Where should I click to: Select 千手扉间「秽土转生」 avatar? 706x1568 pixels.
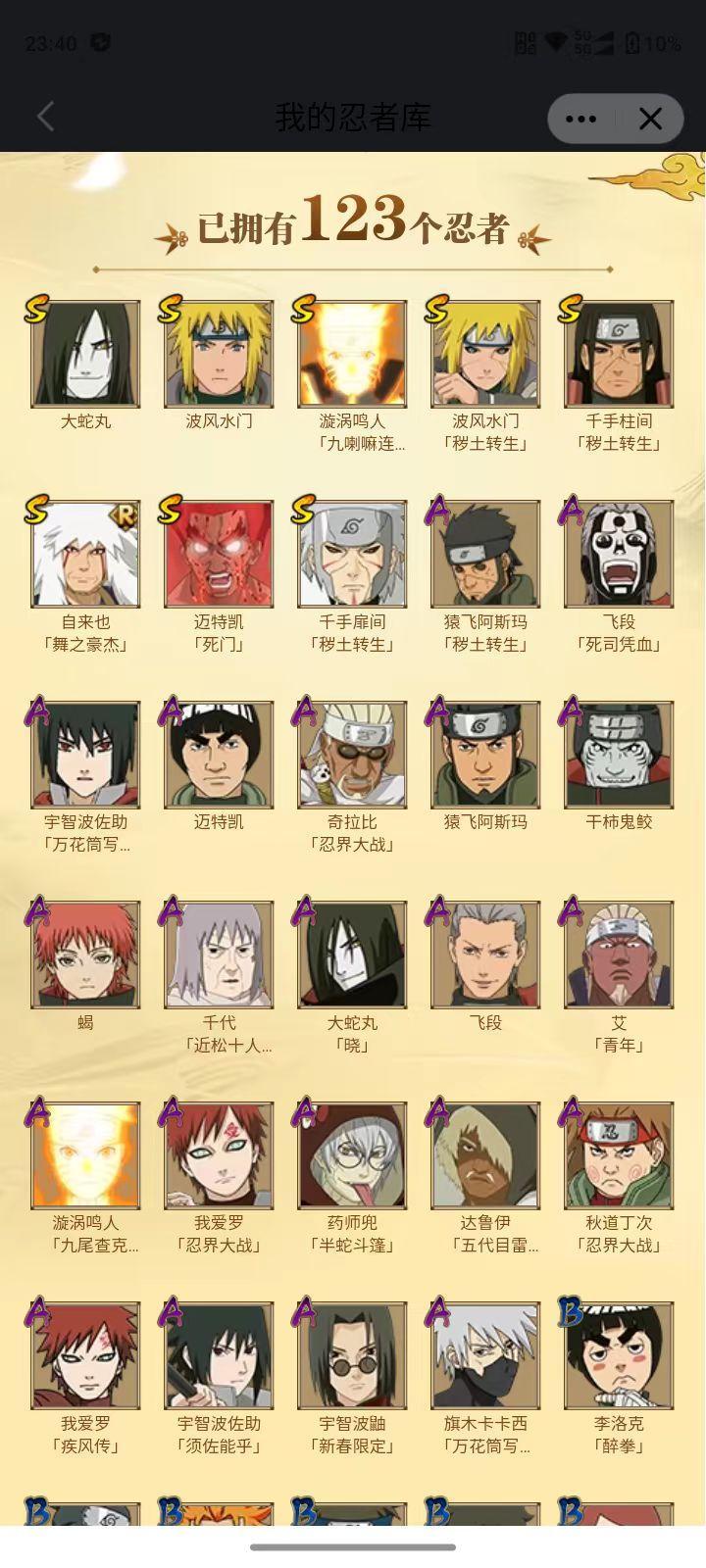pyautogui.click(x=352, y=555)
